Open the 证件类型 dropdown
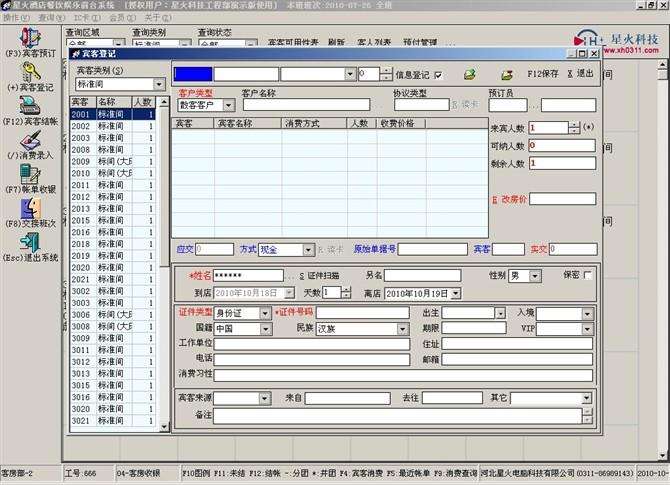 264,314
